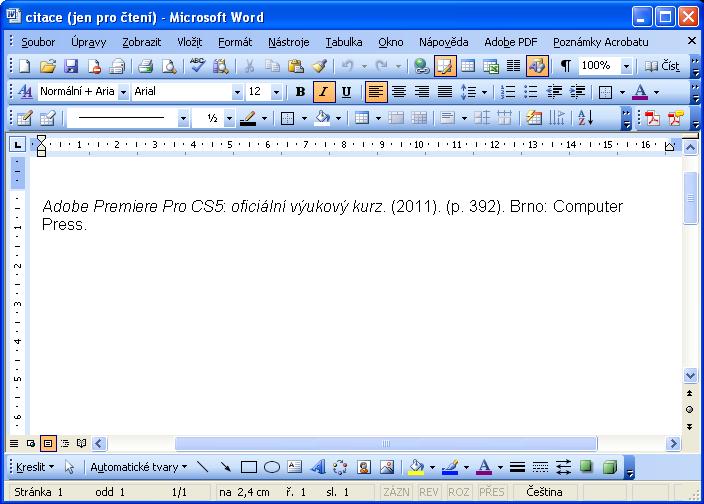
Task: Click the Čeština language indicator
Action: [x=544, y=492]
